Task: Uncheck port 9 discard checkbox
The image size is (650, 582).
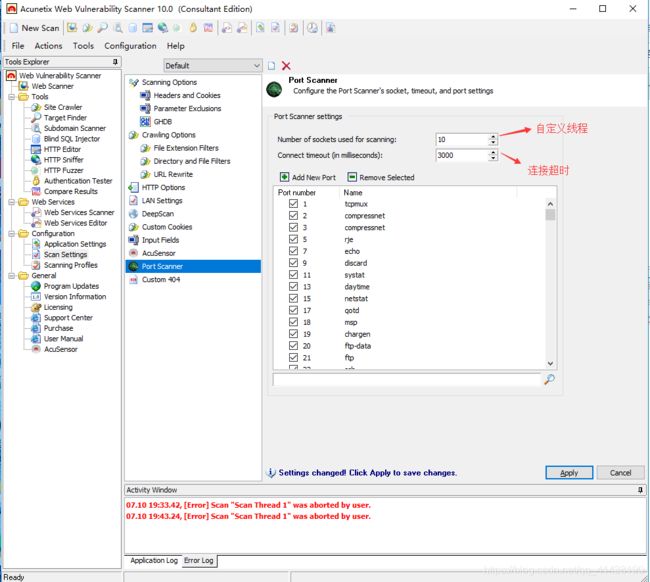Action: point(293,263)
